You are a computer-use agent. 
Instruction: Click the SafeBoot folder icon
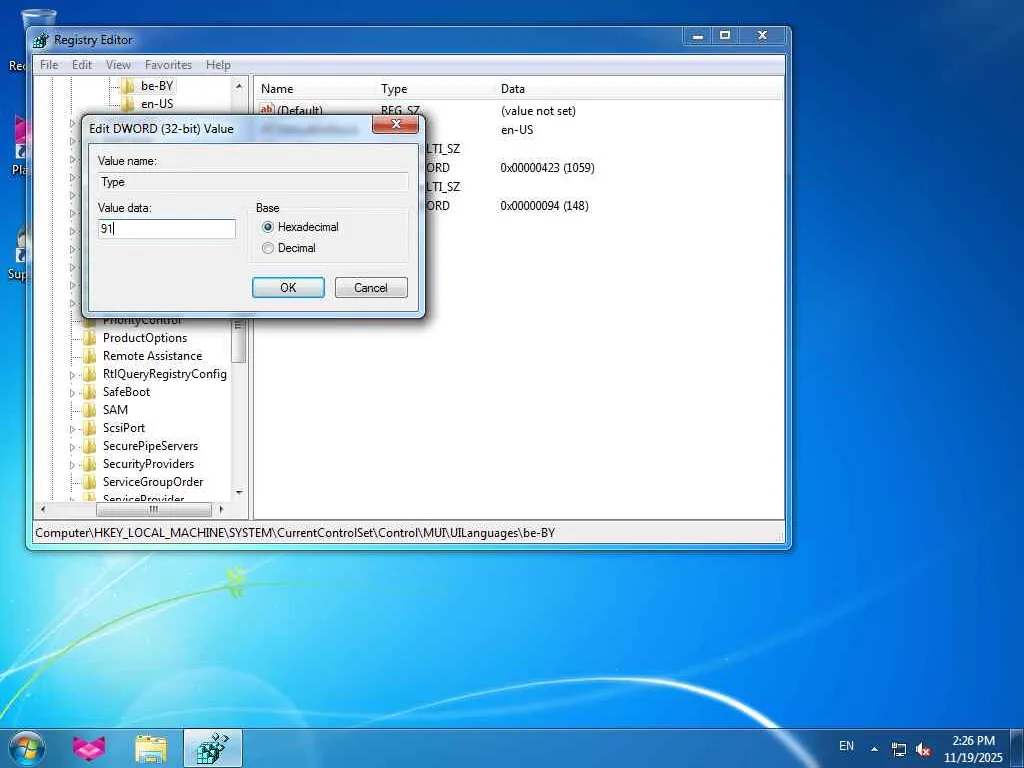point(89,392)
